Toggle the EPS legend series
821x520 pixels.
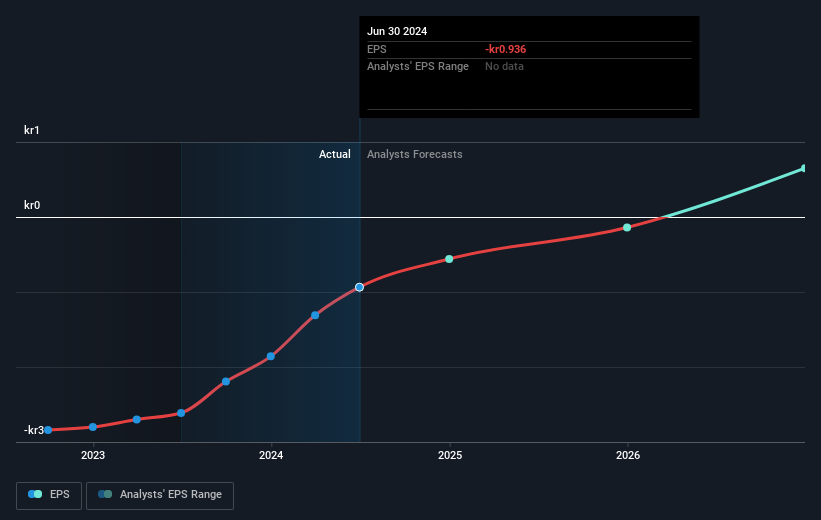(x=49, y=495)
